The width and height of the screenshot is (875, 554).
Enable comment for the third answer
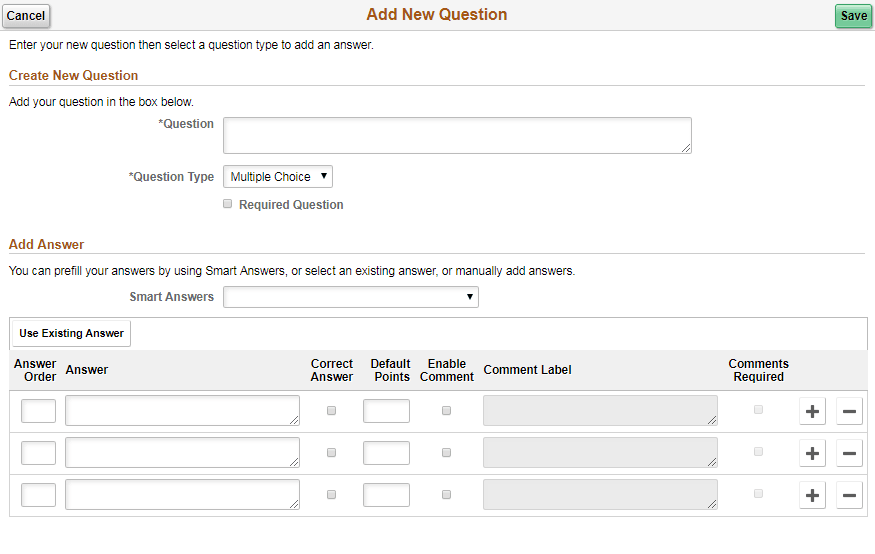coord(446,495)
